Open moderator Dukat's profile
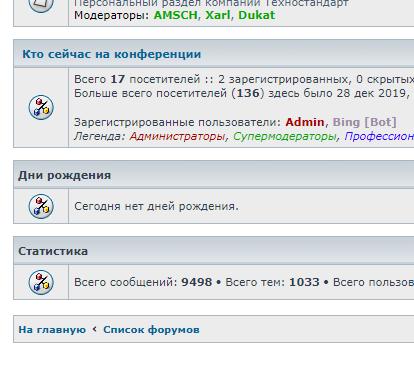 click(256, 15)
